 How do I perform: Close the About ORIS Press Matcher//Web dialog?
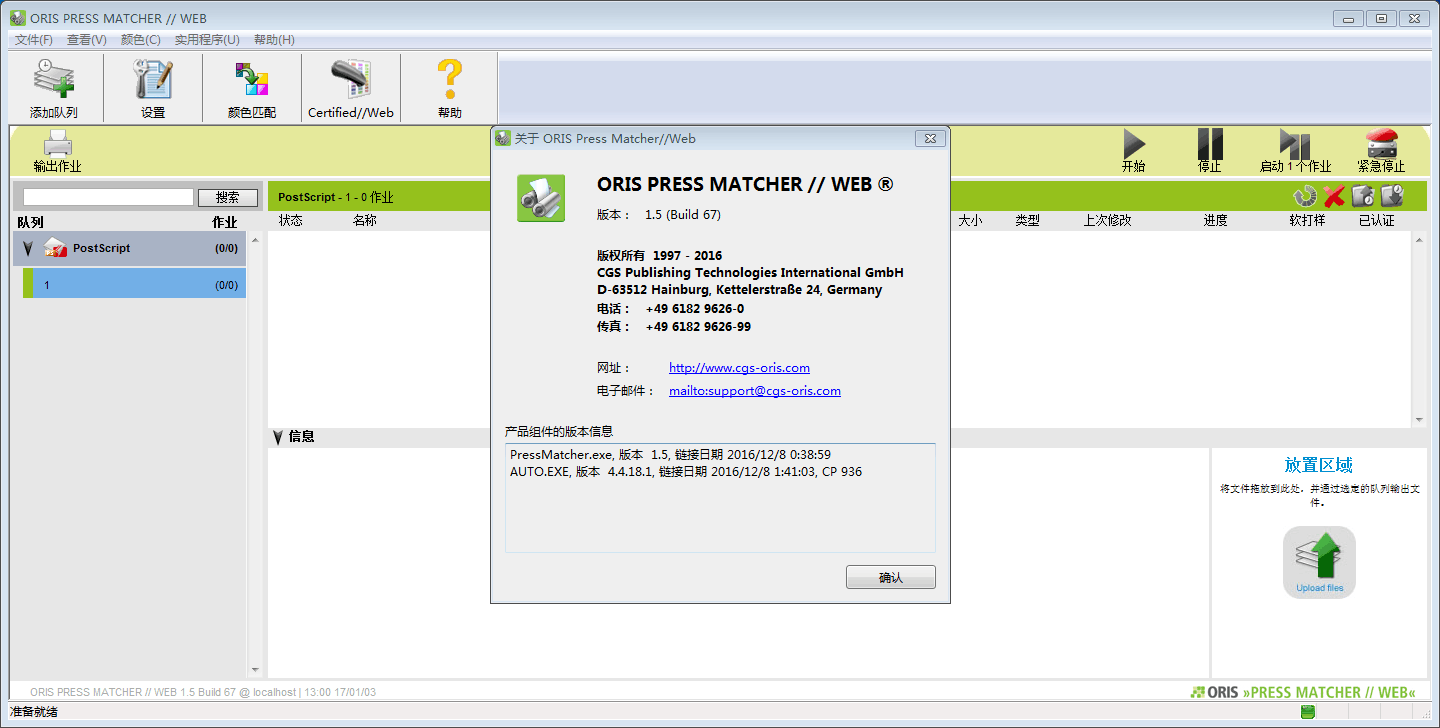point(929,138)
